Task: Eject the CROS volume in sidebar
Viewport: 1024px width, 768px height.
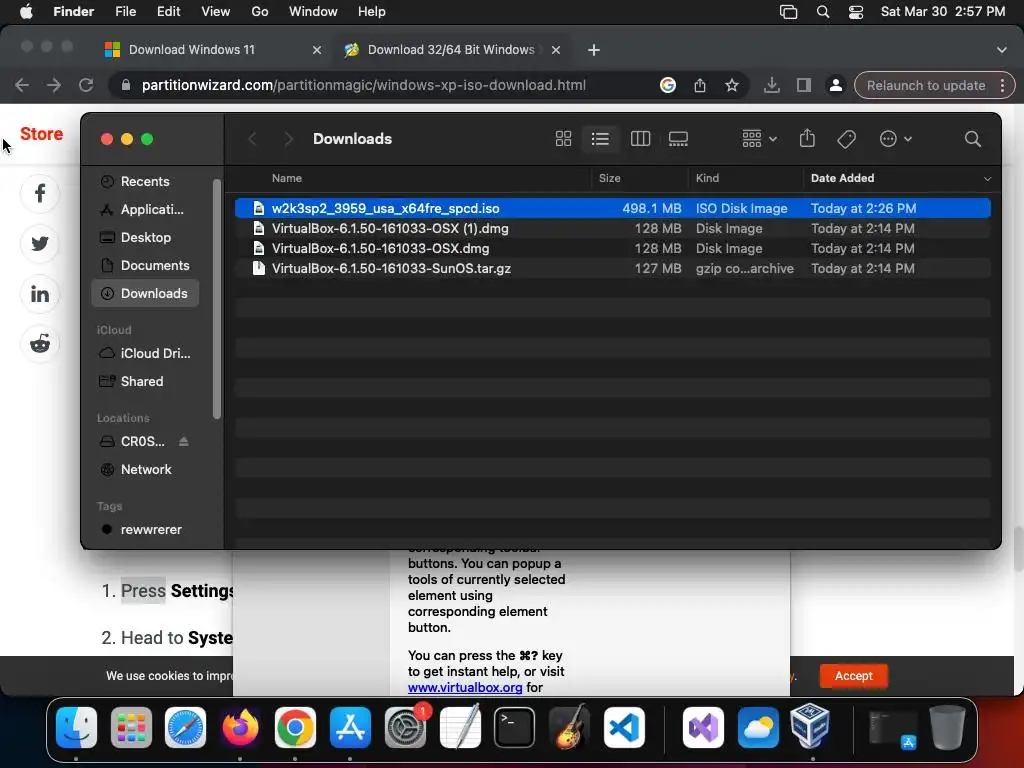Action: 184,441
